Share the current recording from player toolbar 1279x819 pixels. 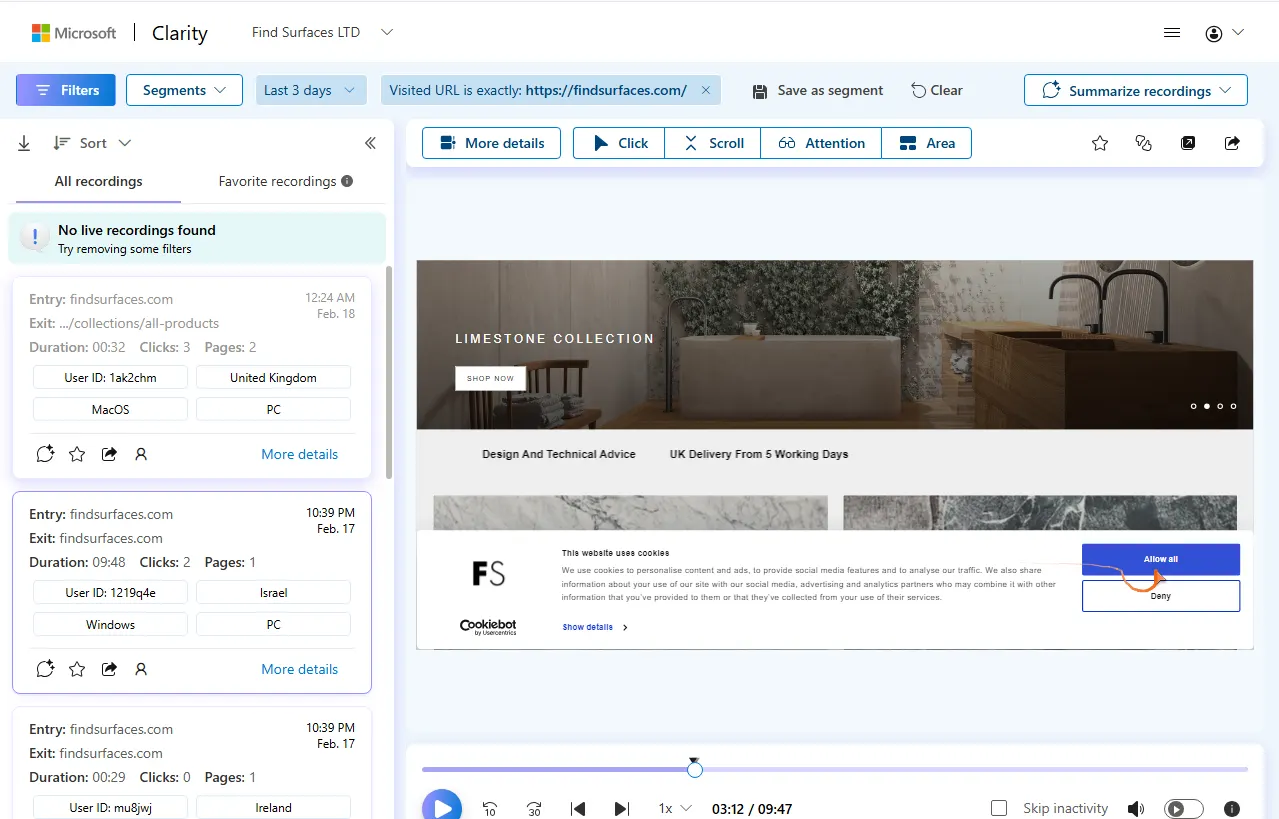1232,143
